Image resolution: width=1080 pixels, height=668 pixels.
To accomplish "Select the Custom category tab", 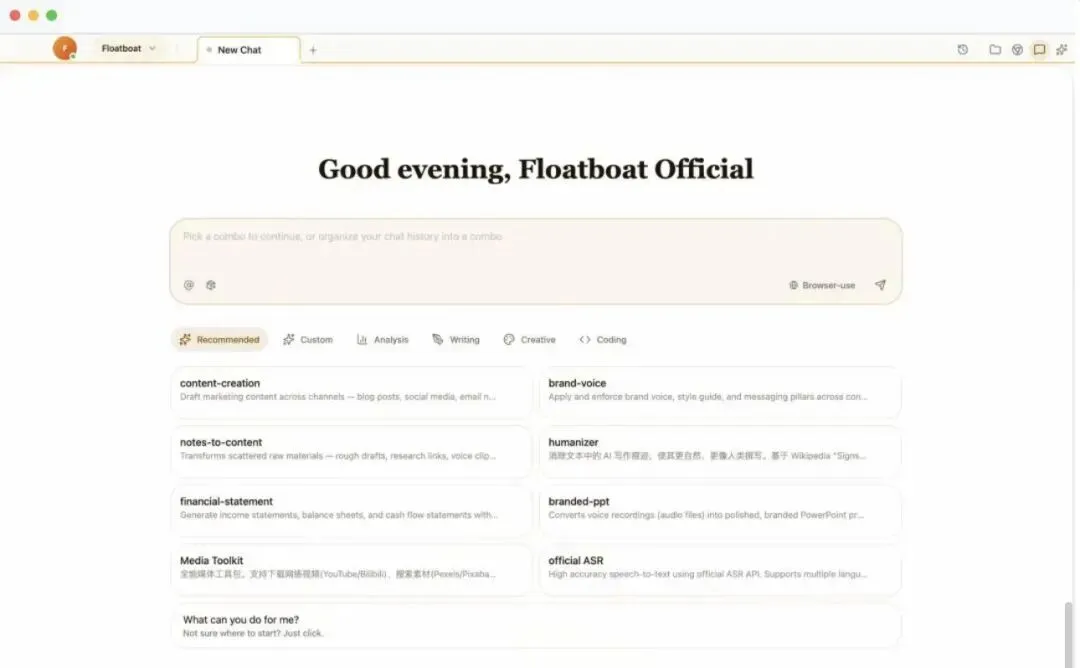I will point(308,340).
